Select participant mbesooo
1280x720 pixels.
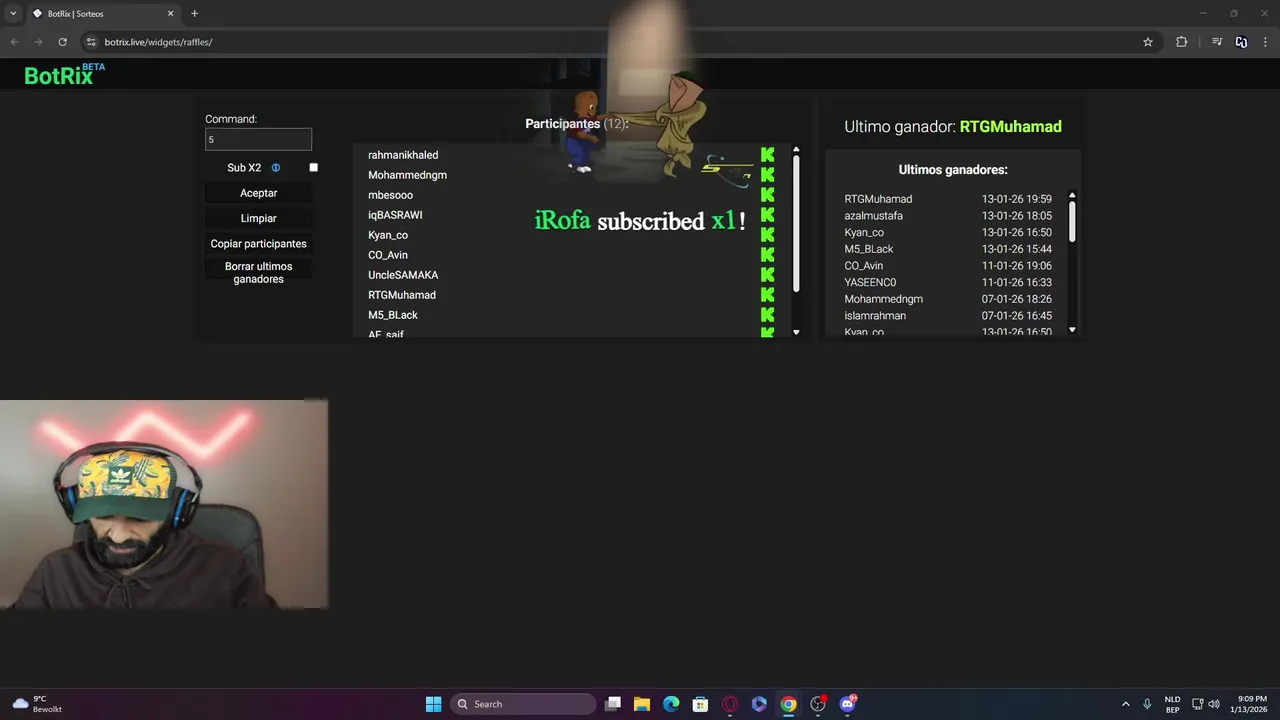[390, 195]
